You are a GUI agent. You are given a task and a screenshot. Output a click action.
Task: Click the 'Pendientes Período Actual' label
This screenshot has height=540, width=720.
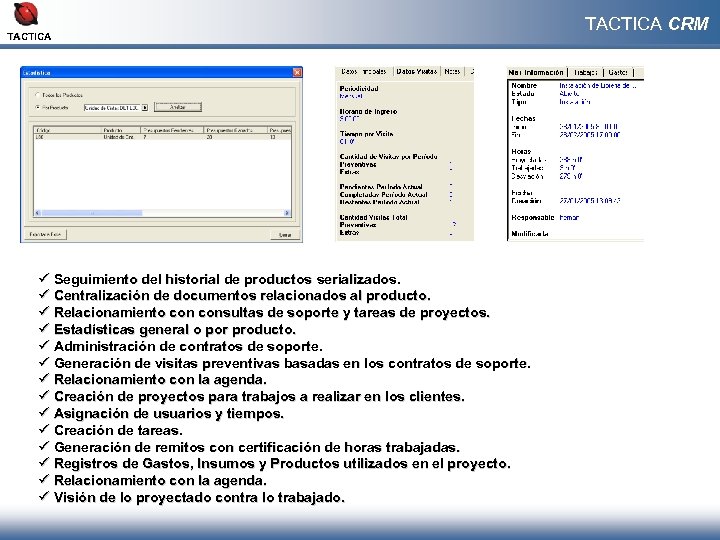pyautogui.click(x=381, y=187)
